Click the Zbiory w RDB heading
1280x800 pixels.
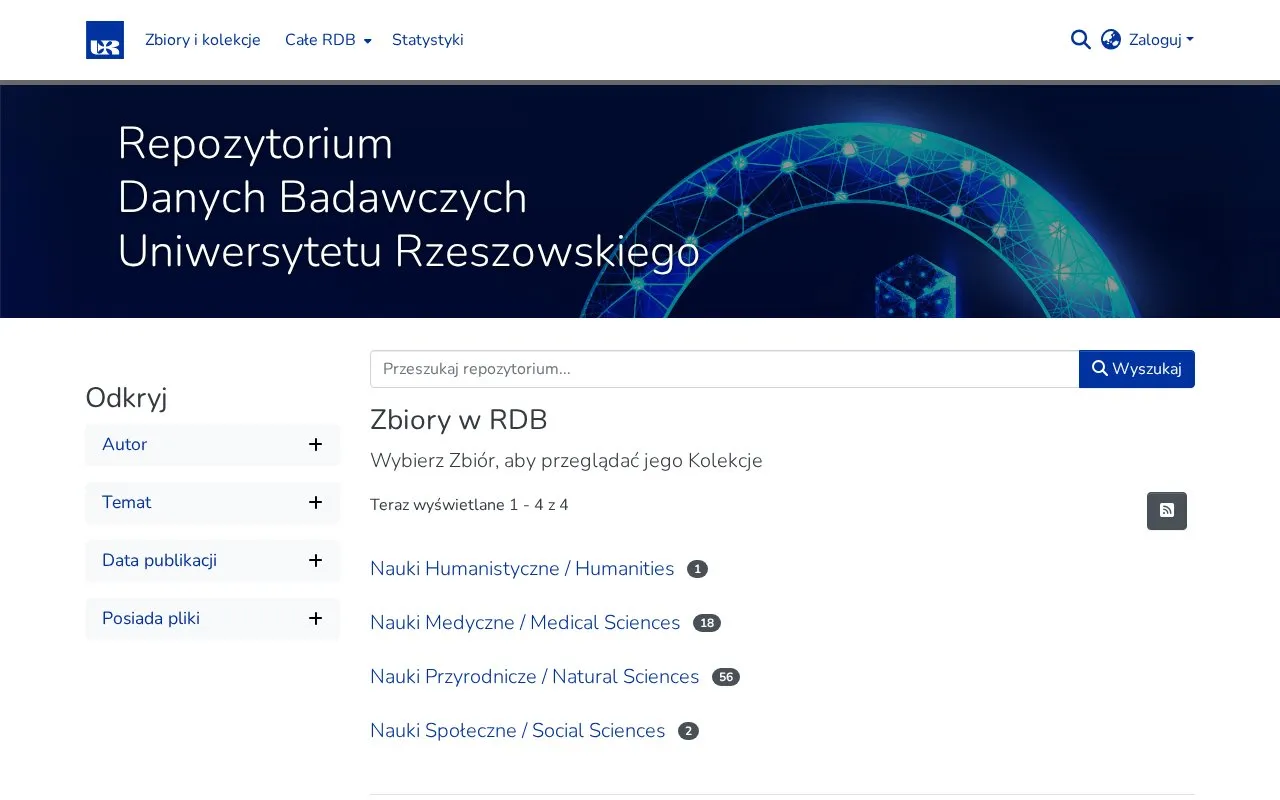[459, 420]
